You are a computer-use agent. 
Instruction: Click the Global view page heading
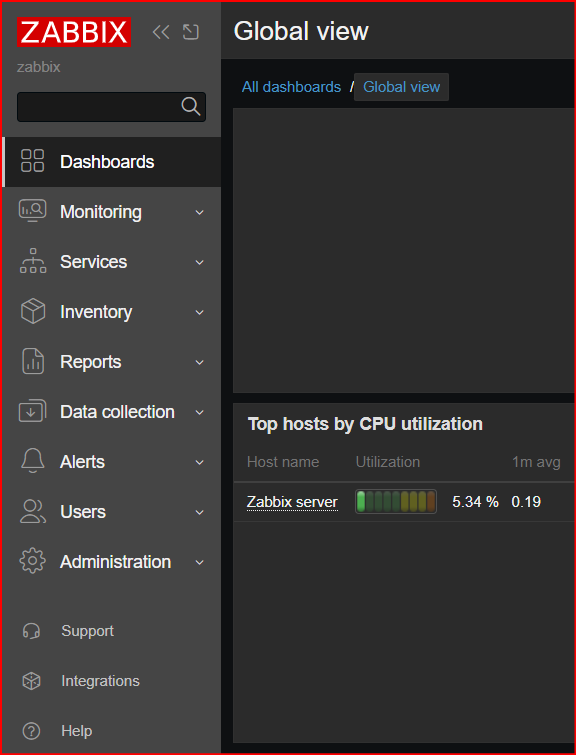301,31
